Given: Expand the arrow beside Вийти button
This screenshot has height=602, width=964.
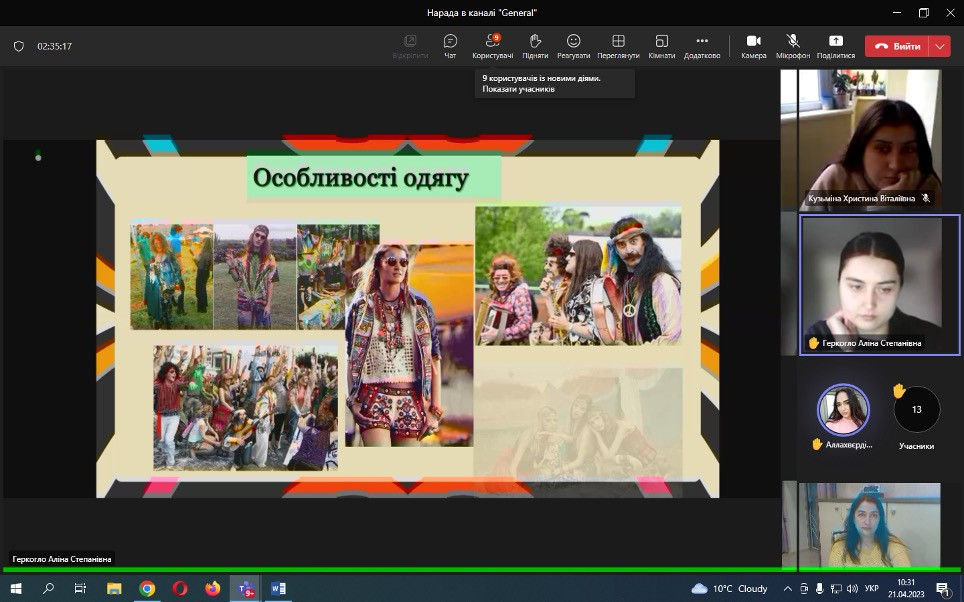Looking at the screenshot, I should (939, 46).
